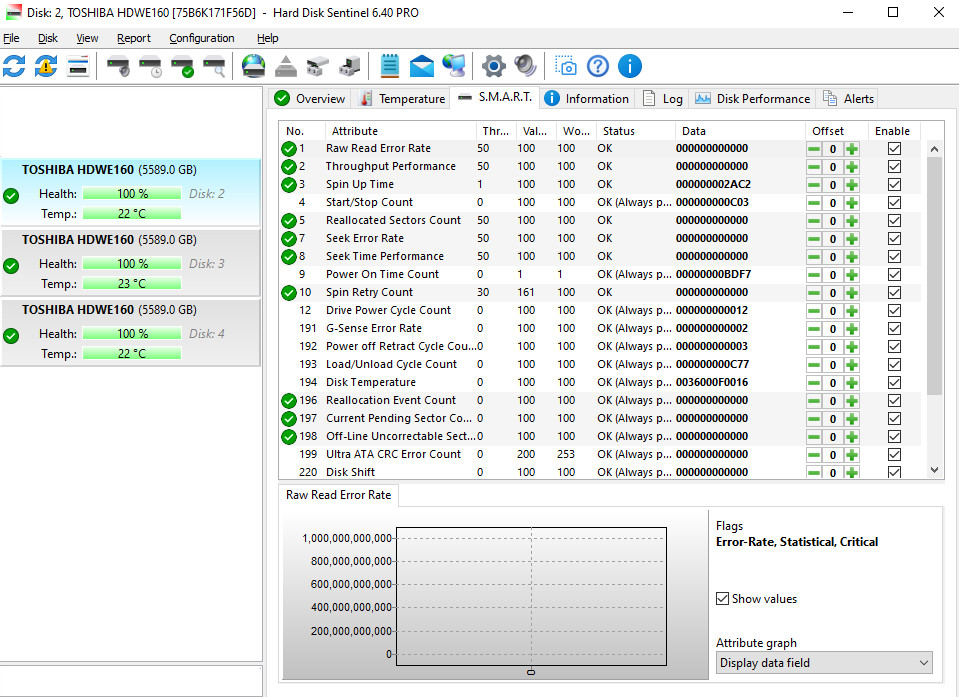
Task: Toggle Enable checkbox for Load/Unload Cycle Count
Action: 894,364
